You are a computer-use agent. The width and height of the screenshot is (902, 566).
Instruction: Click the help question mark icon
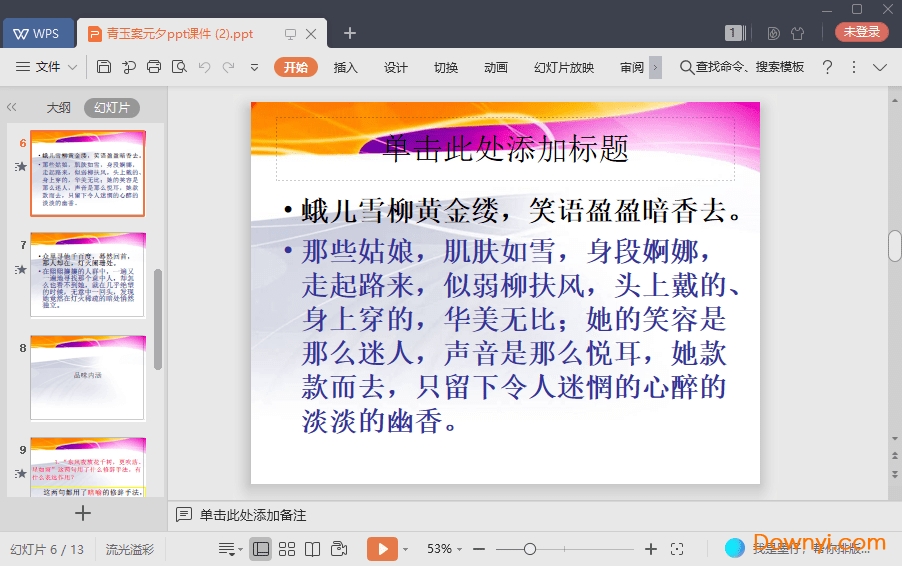pyautogui.click(x=827, y=67)
